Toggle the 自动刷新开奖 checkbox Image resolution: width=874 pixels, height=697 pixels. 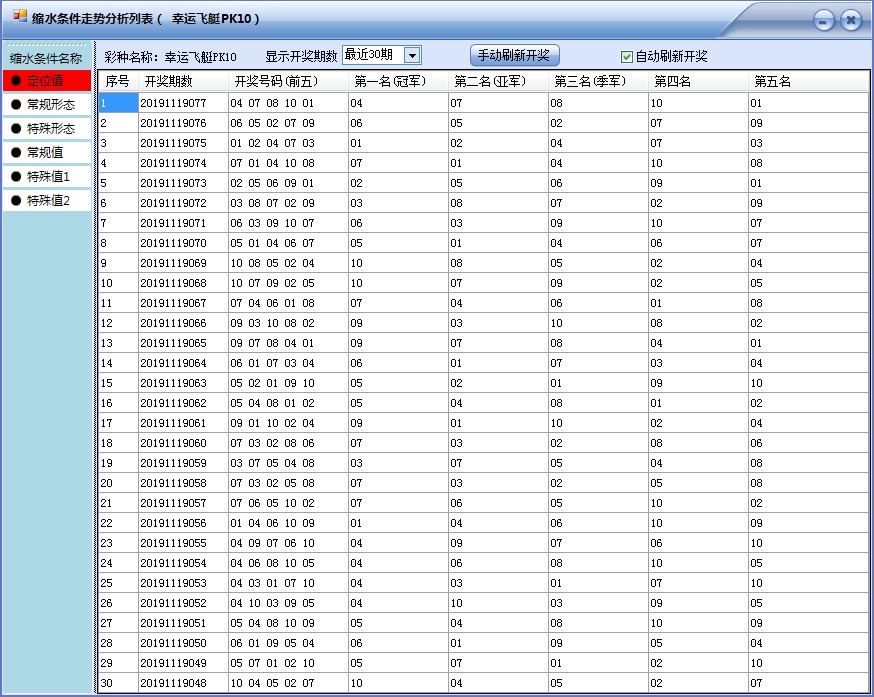[625, 55]
